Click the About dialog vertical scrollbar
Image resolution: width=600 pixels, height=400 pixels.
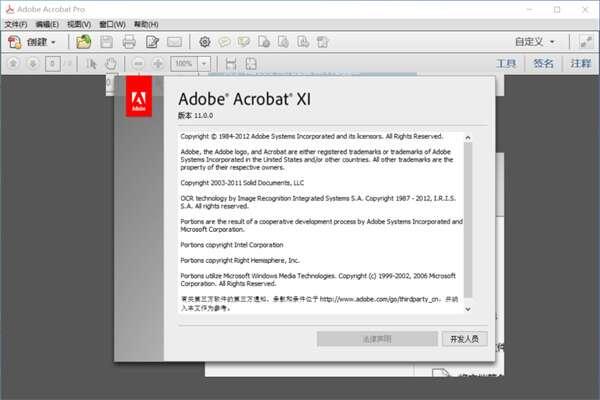(x=468, y=220)
